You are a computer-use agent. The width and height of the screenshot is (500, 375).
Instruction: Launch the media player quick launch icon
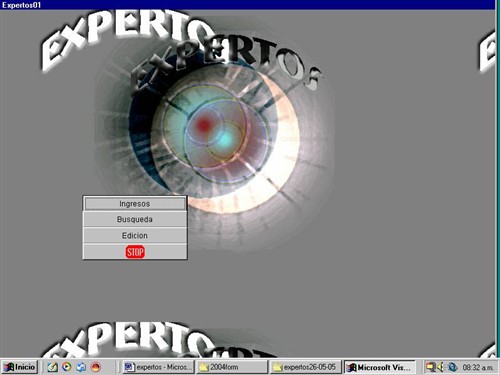[x=67, y=367]
